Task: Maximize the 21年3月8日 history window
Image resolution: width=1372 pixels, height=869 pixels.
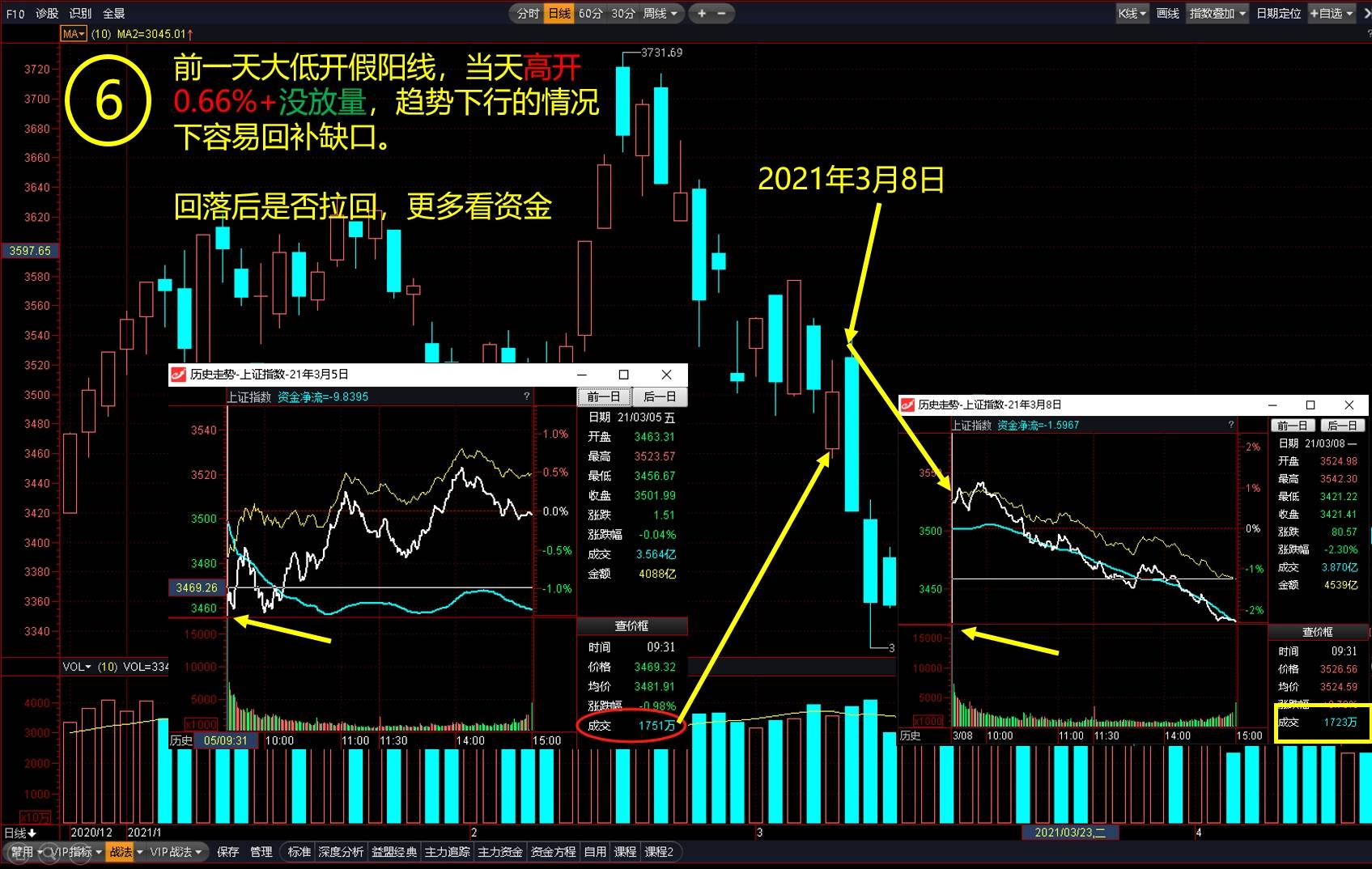Action: (1310, 405)
